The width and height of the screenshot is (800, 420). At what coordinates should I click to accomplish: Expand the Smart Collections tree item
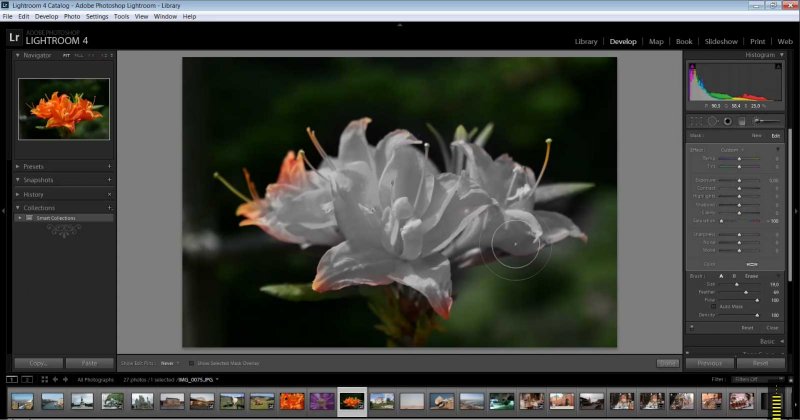click(19, 217)
